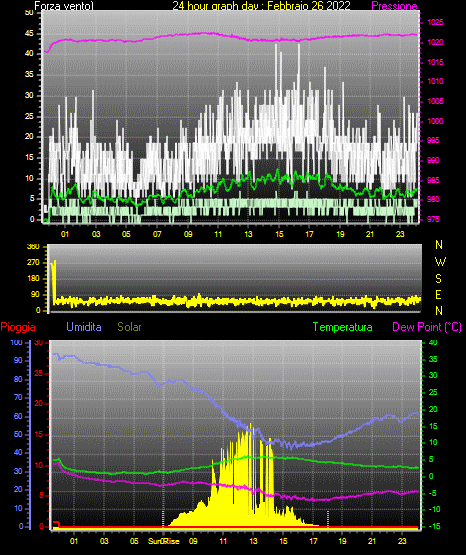The width and height of the screenshot is (466, 555).
Task: Click the 995 pressure axis value
Action: [x=433, y=141]
